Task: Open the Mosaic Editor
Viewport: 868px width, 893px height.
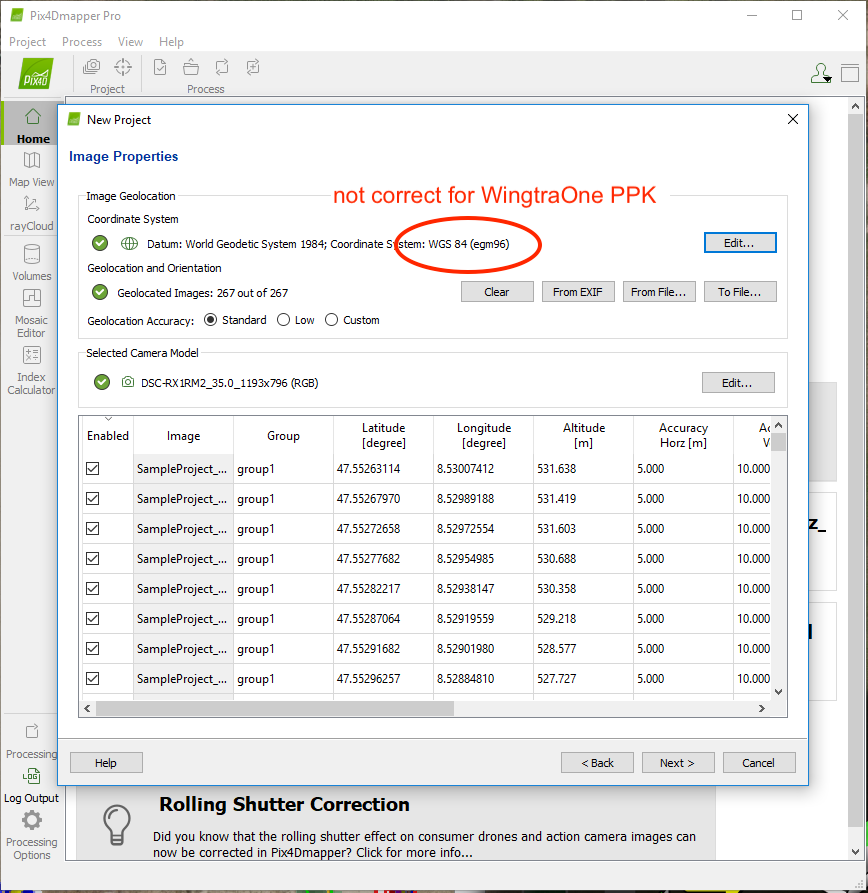Action: [x=31, y=312]
